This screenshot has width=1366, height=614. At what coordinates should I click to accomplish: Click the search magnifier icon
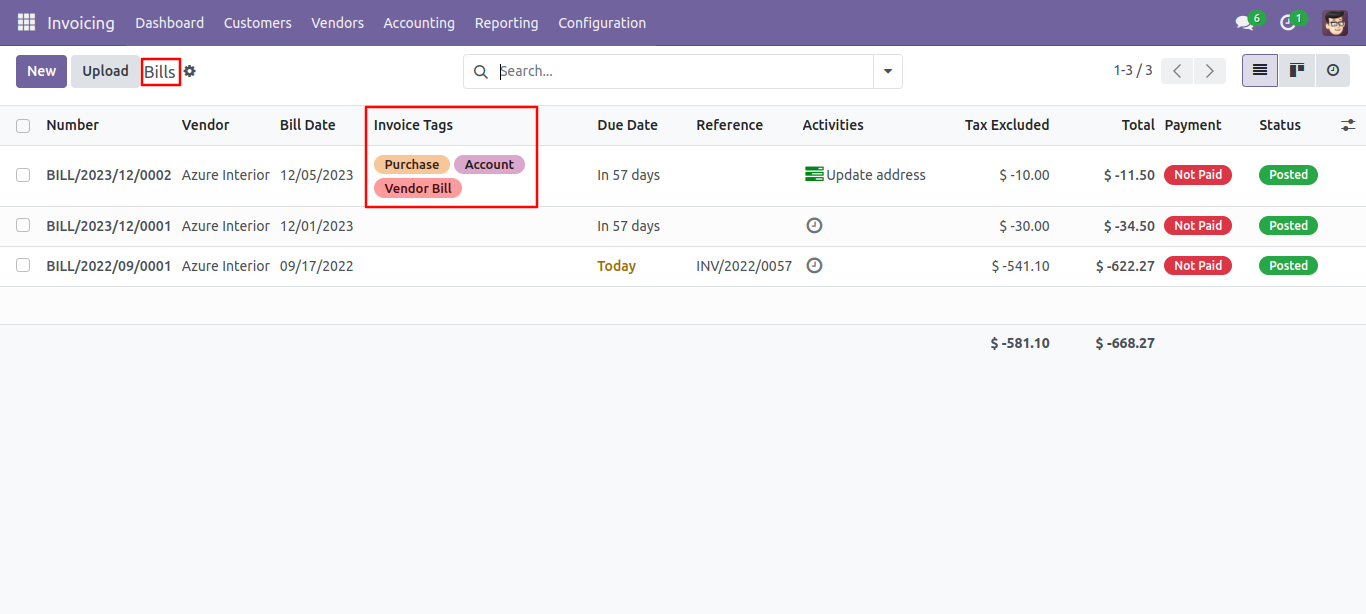pyautogui.click(x=481, y=72)
